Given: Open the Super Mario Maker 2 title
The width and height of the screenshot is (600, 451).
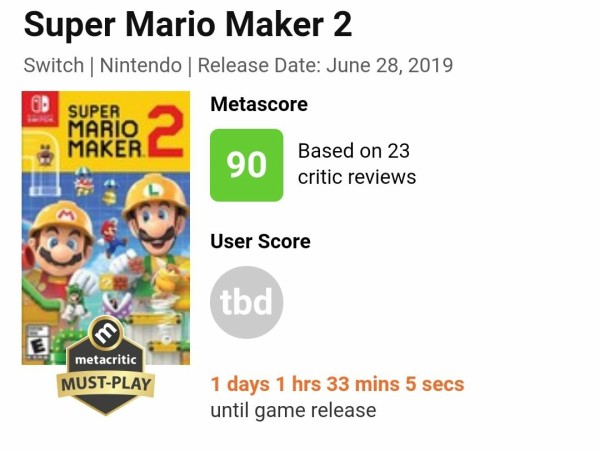Looking at the screenshot, I should tap(188, 24).
